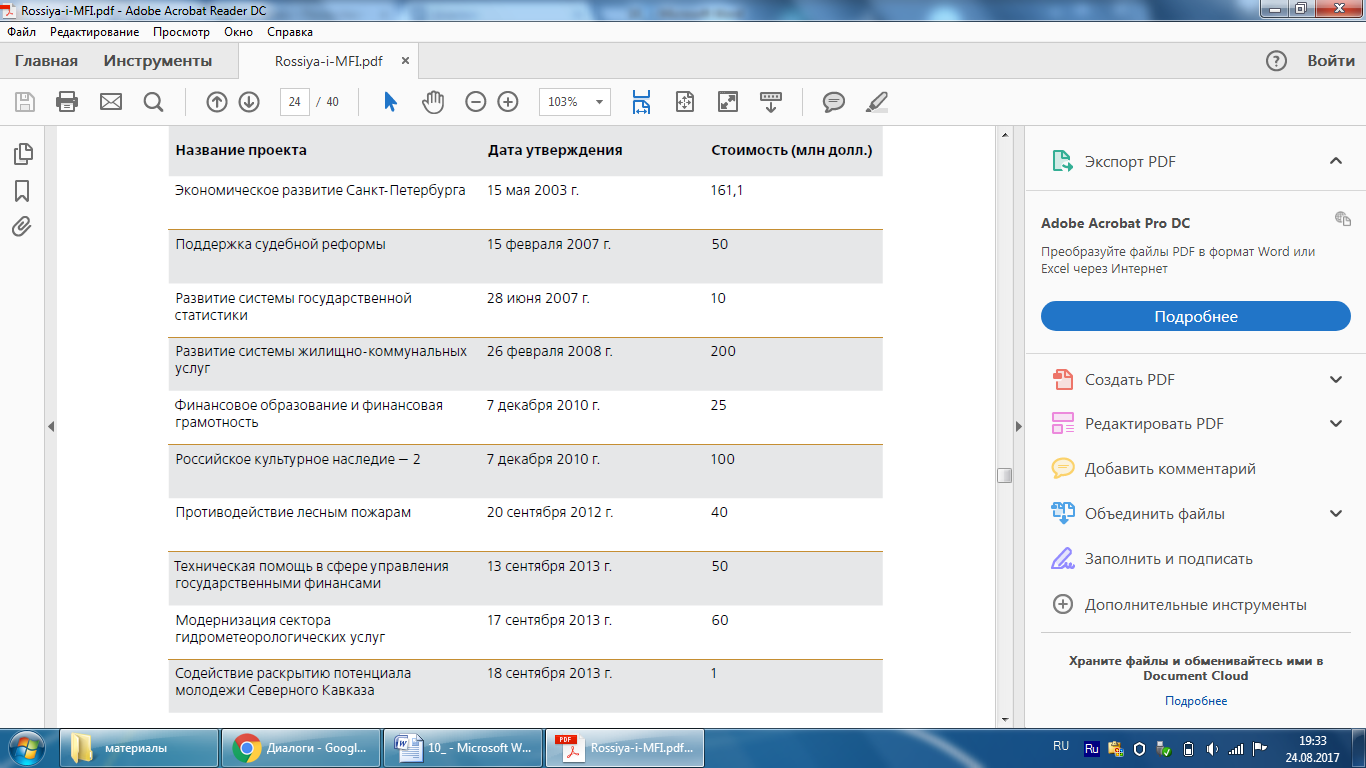Click the Save file icon
Screen dimensions: 1366x768
pyautogui.click(x=25, y=102)
